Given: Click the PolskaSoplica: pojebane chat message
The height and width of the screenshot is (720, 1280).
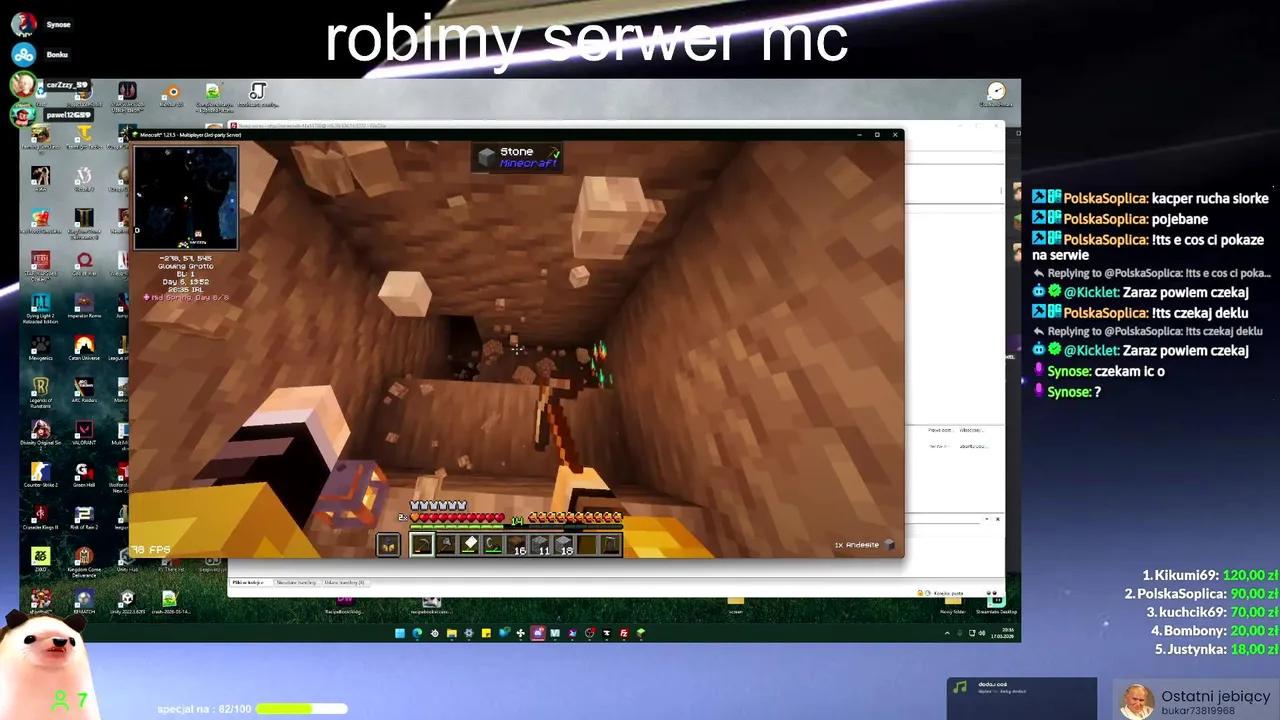Looking at the screenshot, I should click(1120, 219).
